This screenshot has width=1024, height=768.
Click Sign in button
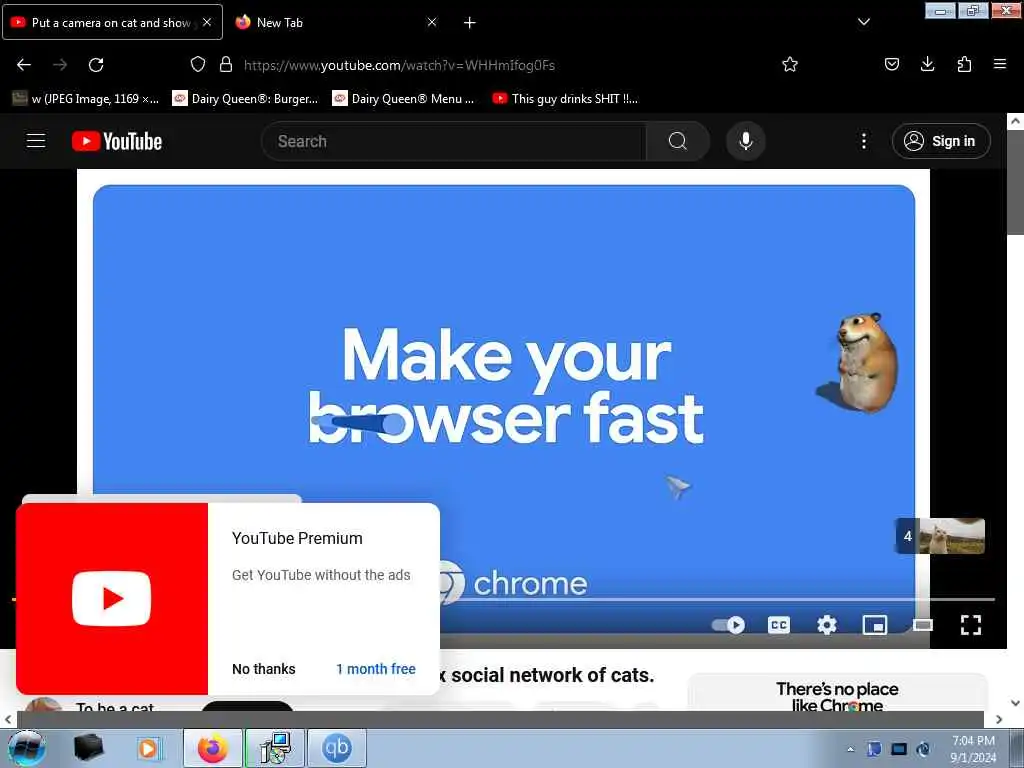[941, 141]
